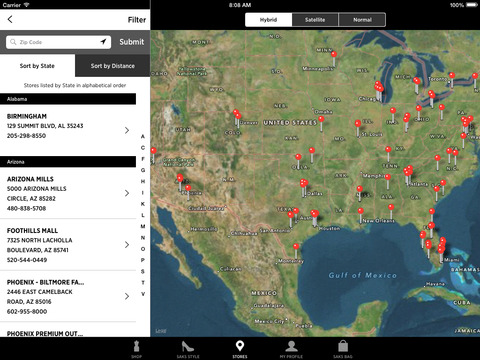Switch map to Hybrid view
Screen dimensions: 480x360
tap(269, 20)
